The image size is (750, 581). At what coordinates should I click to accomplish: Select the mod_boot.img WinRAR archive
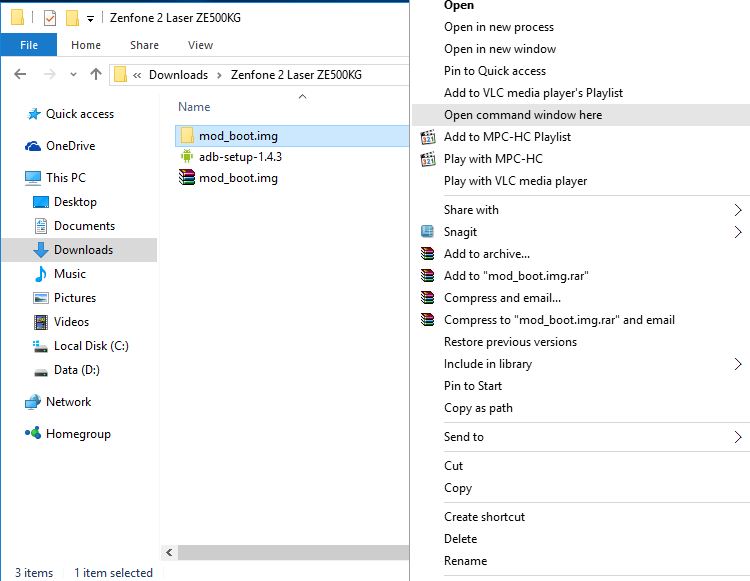[238, 178]
